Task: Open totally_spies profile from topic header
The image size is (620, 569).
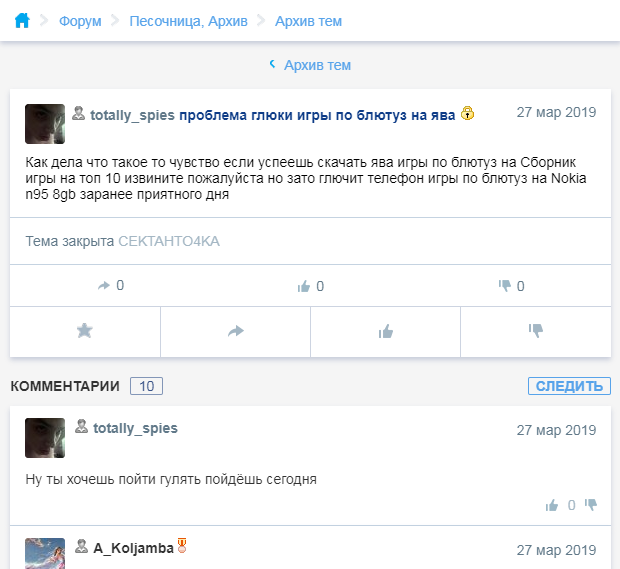Action: click(132, 116)
